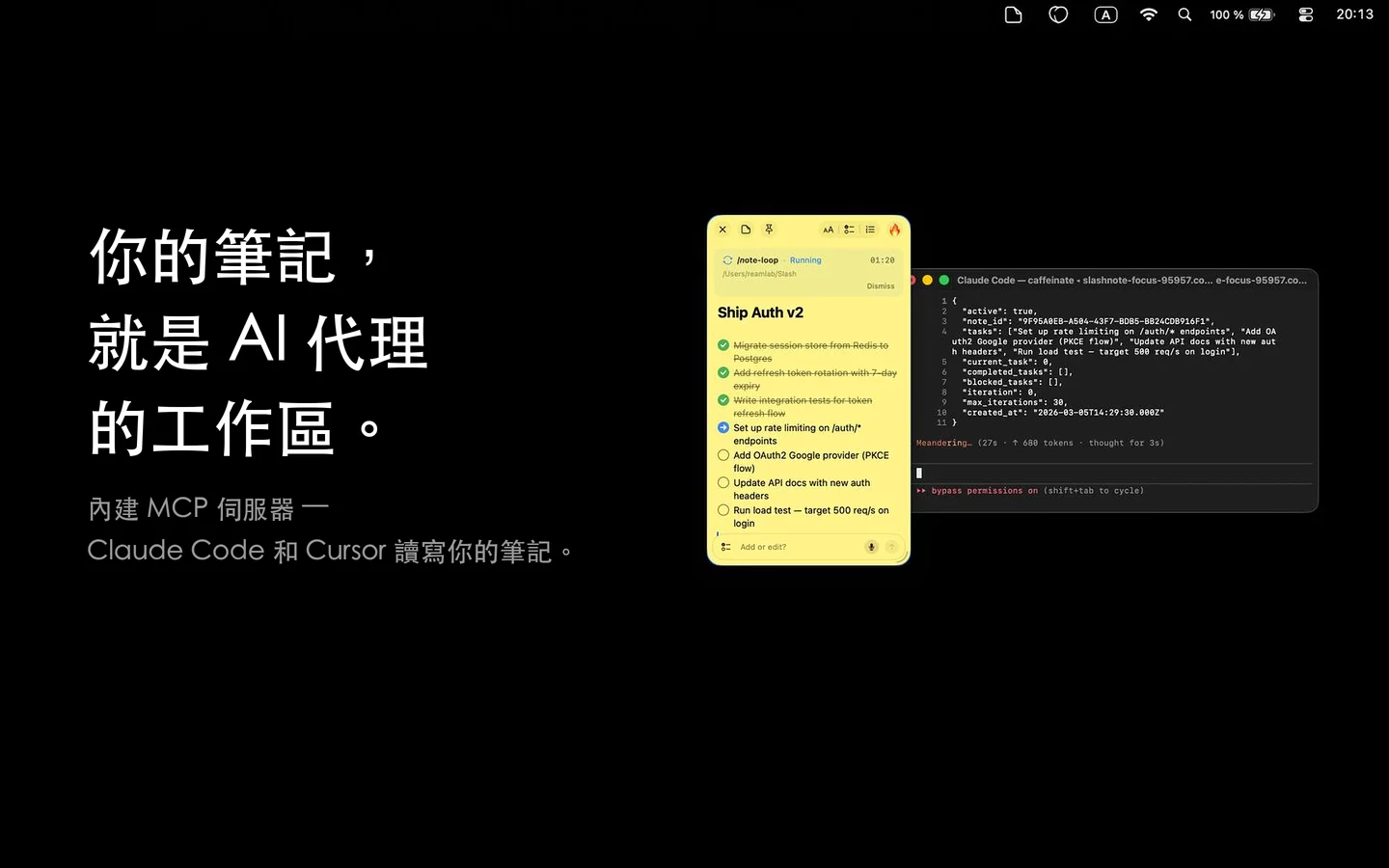Click the "active": true line in terminal

pyautogui.click(x=999, y=312)
